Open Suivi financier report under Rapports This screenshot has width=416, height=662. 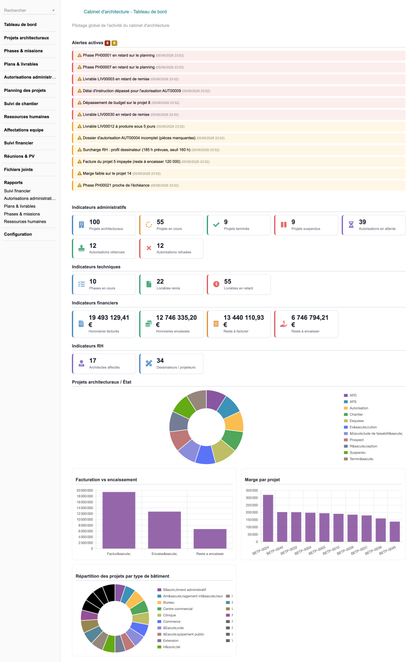(17, 191)
